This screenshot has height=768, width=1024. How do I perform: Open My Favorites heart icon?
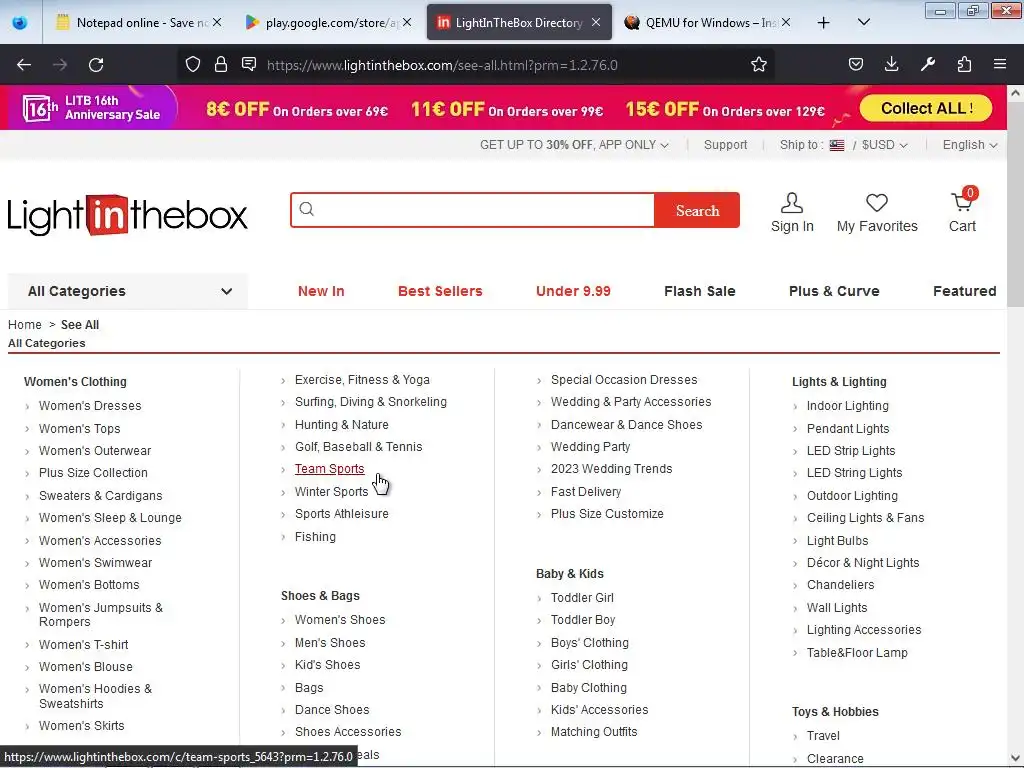876,202
